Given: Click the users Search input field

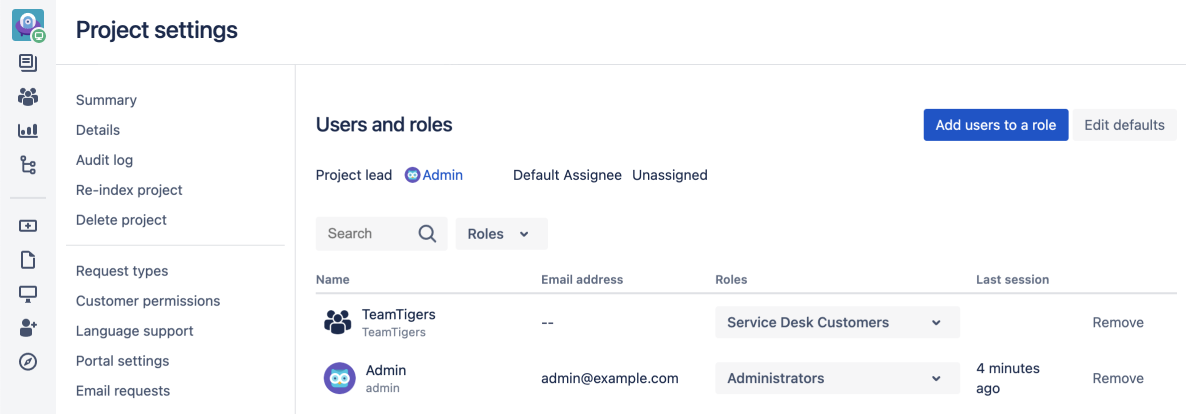Looking at the screenshot, I should [362, 234].
